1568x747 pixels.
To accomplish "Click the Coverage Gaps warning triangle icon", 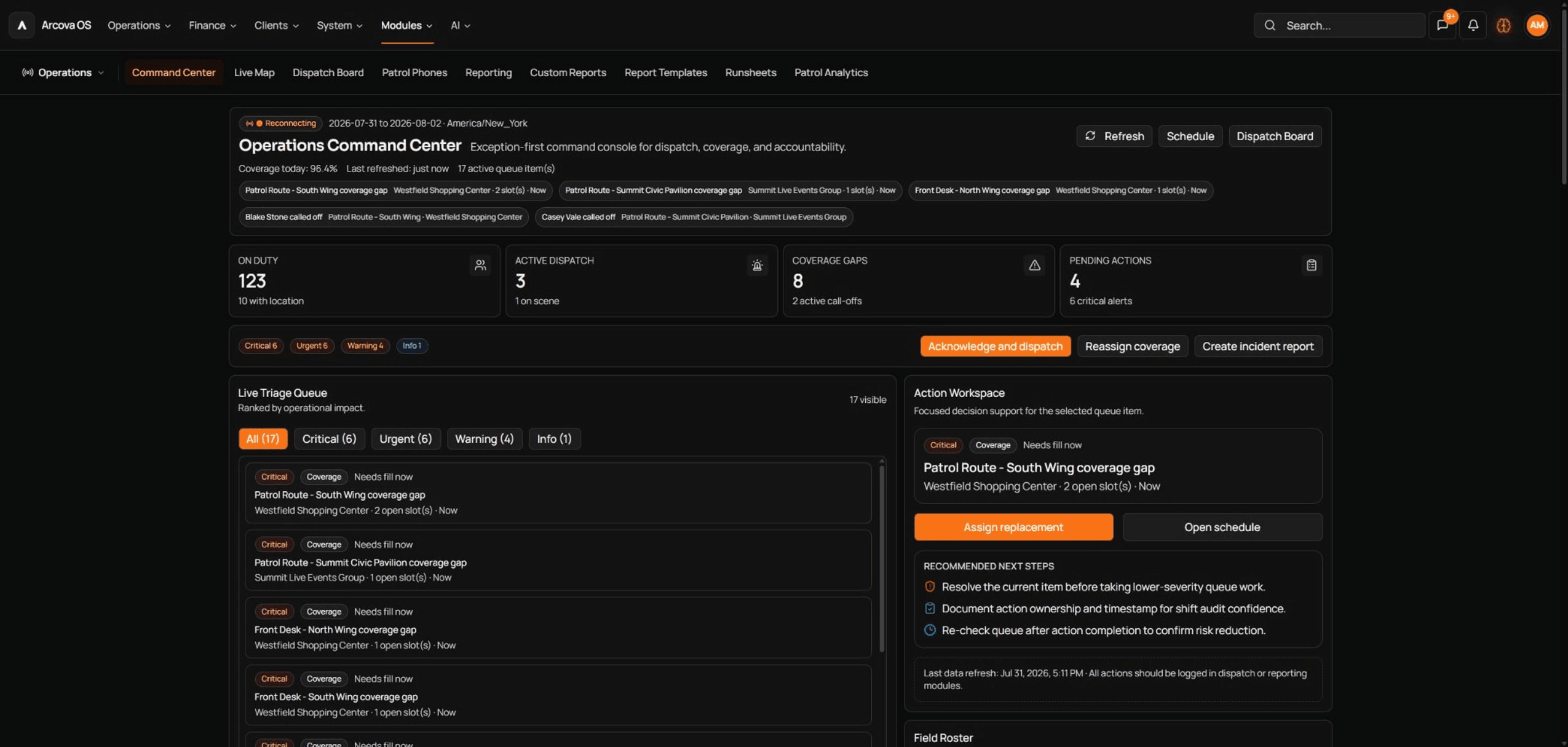I will tap(1034, 265).
